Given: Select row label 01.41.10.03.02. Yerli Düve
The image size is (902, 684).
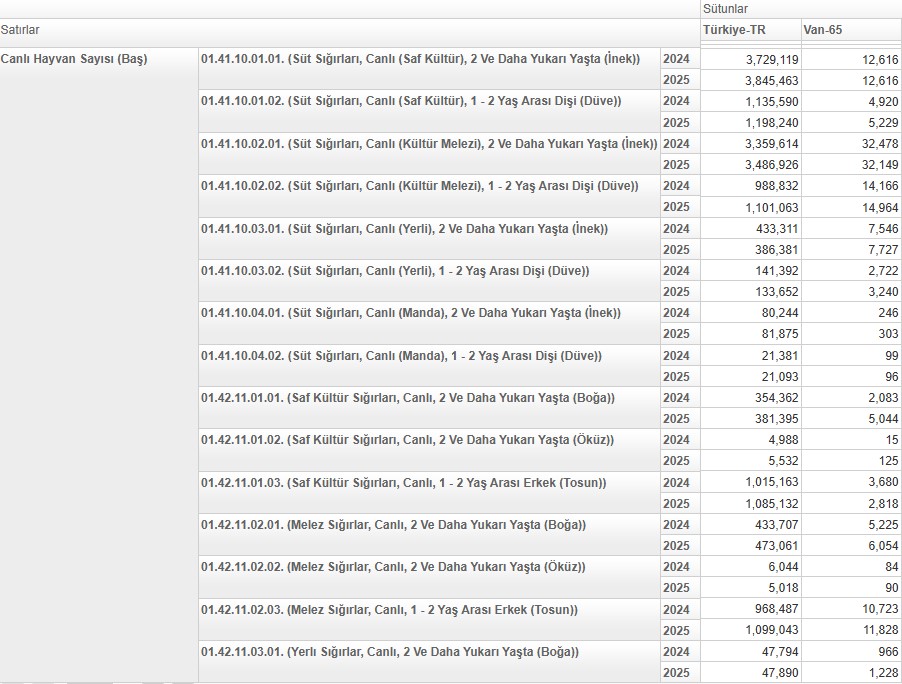Looking at the screenshot, I should click(395, 271).
